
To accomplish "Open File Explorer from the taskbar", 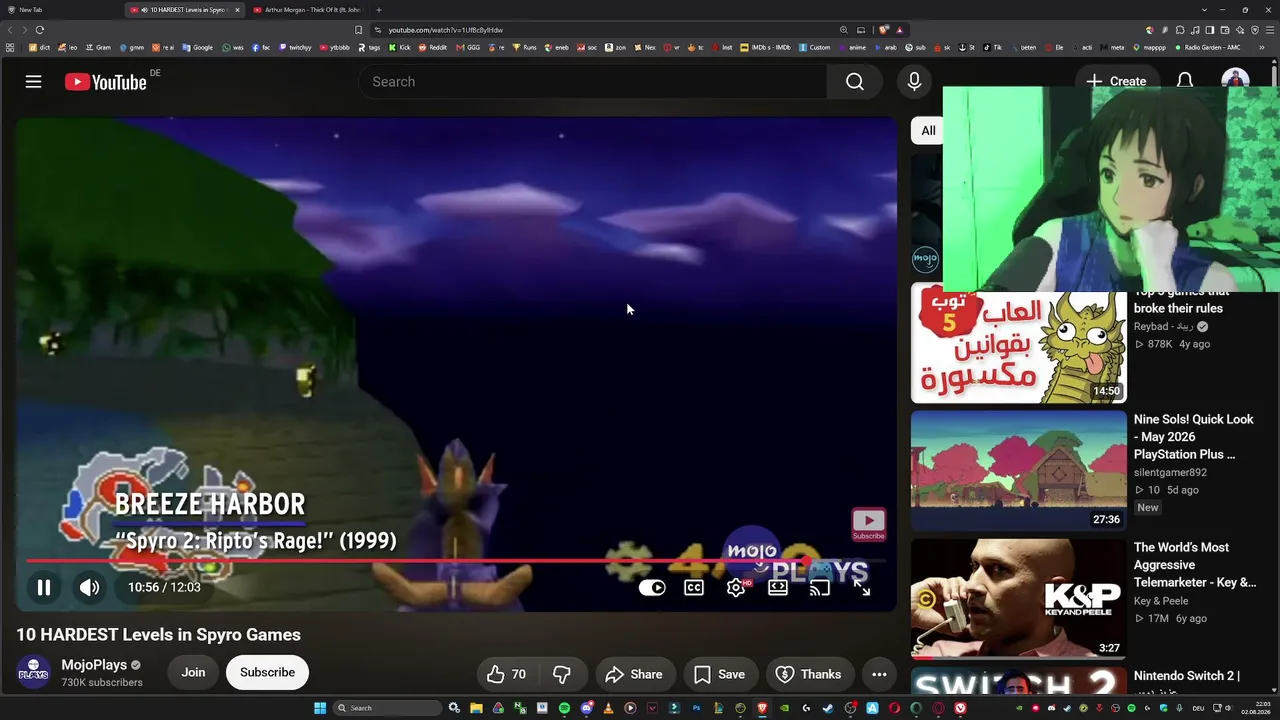I will pyautogui.click(x=476, y=708).
